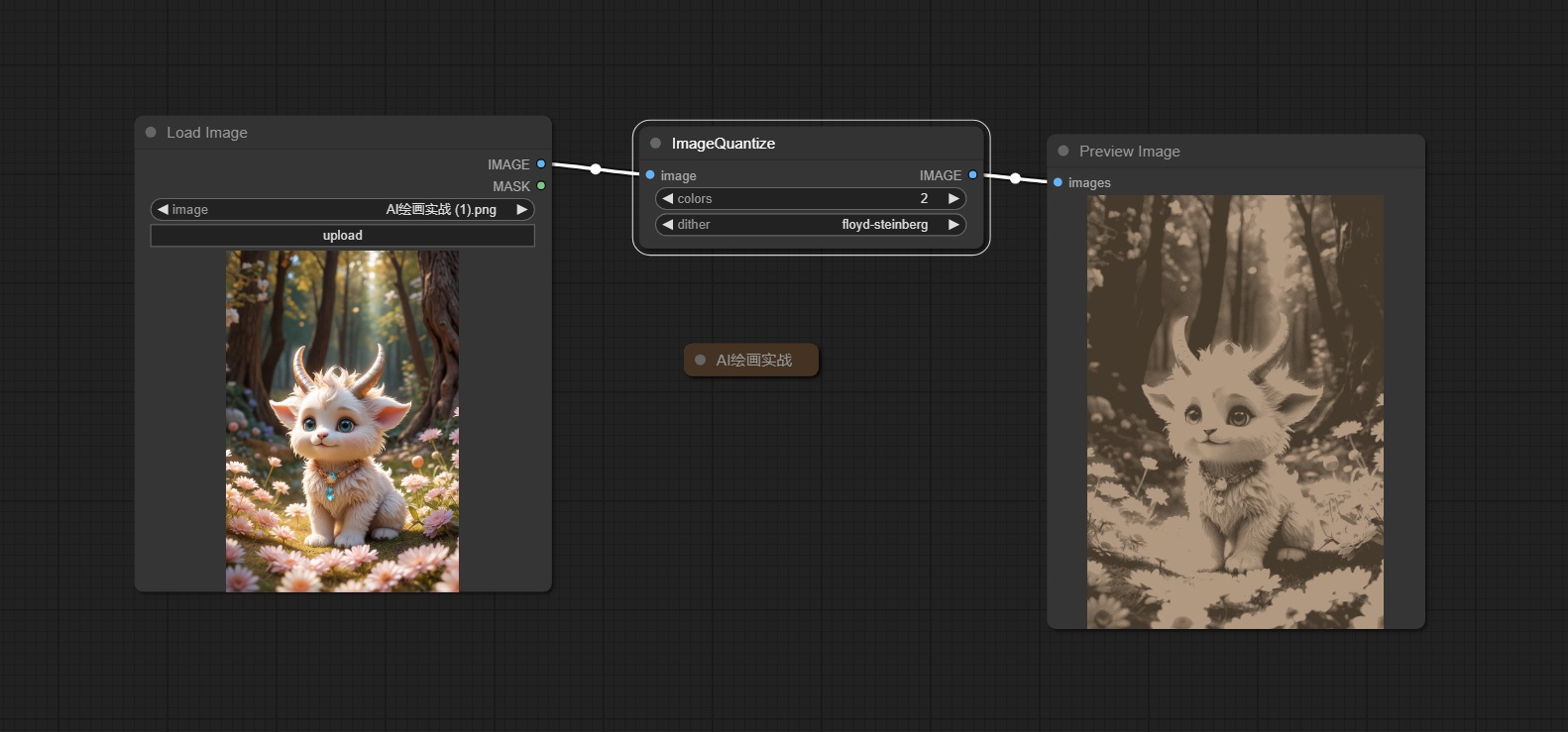The image size is (1568, 732).
Task: Open the dither floyd-steinberg option list
Action: coord(884,225)
